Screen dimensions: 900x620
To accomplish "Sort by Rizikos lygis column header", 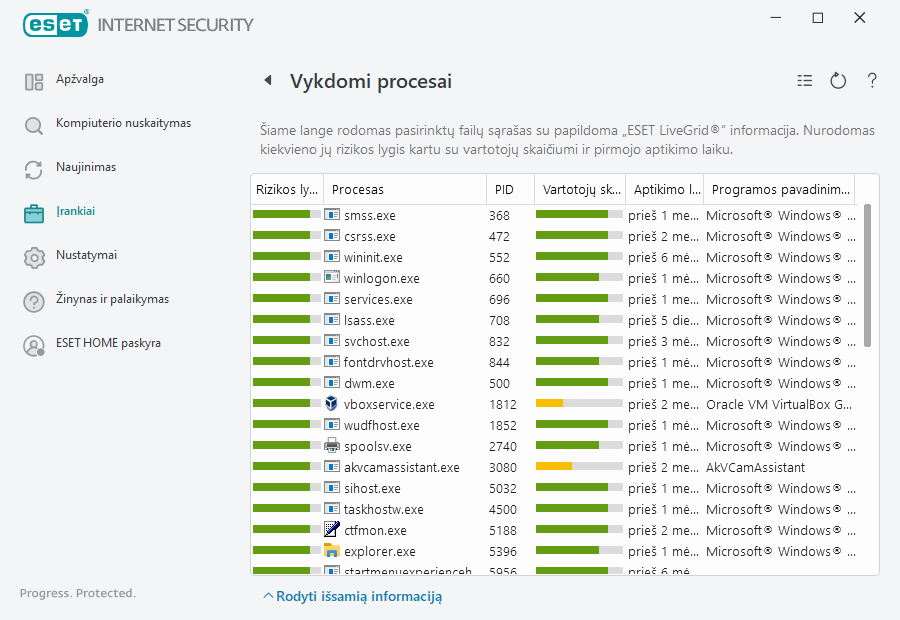I will point(287,189).
